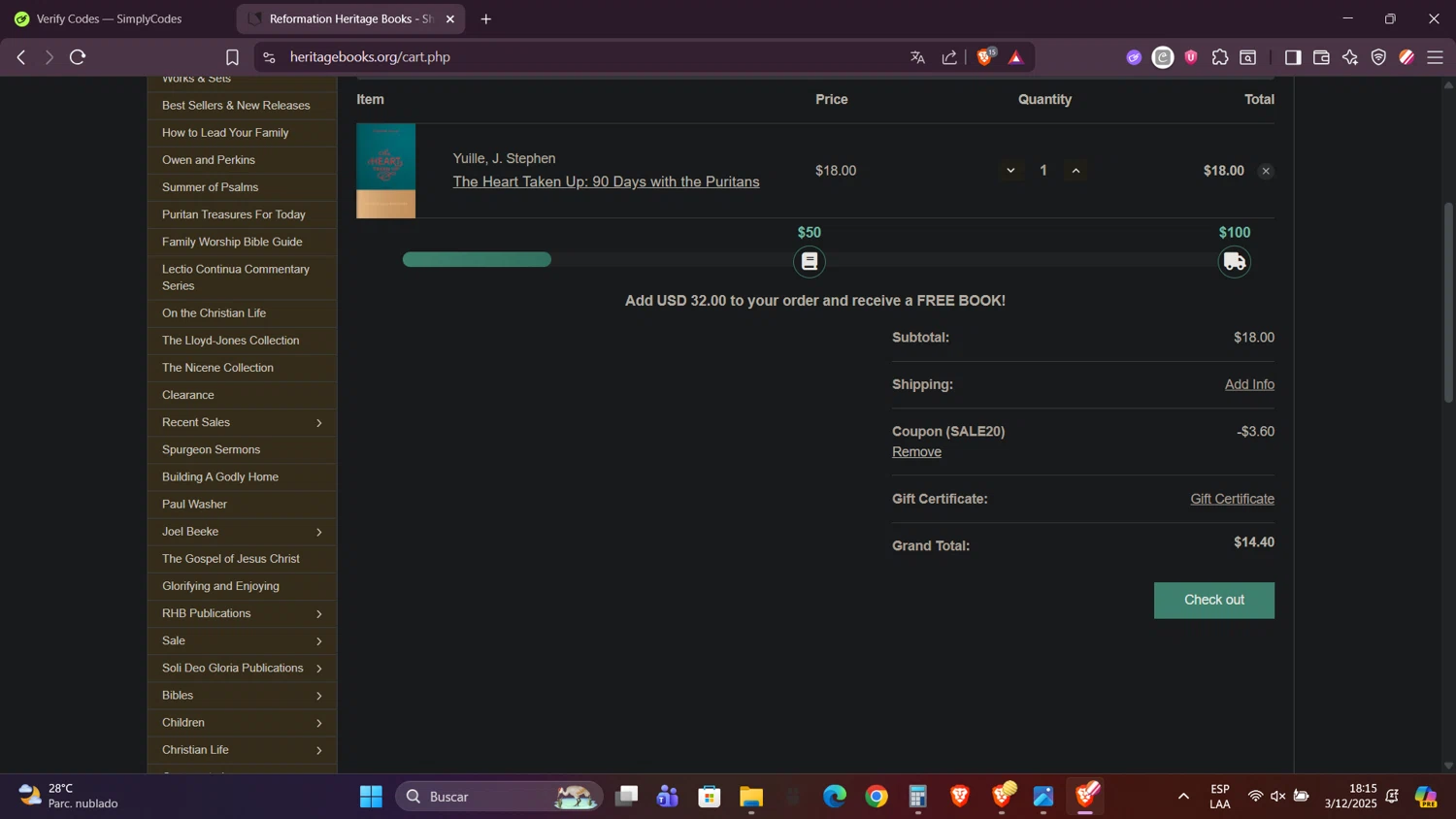
Task: Click the green order progress bar
Action: pos(477,259)
